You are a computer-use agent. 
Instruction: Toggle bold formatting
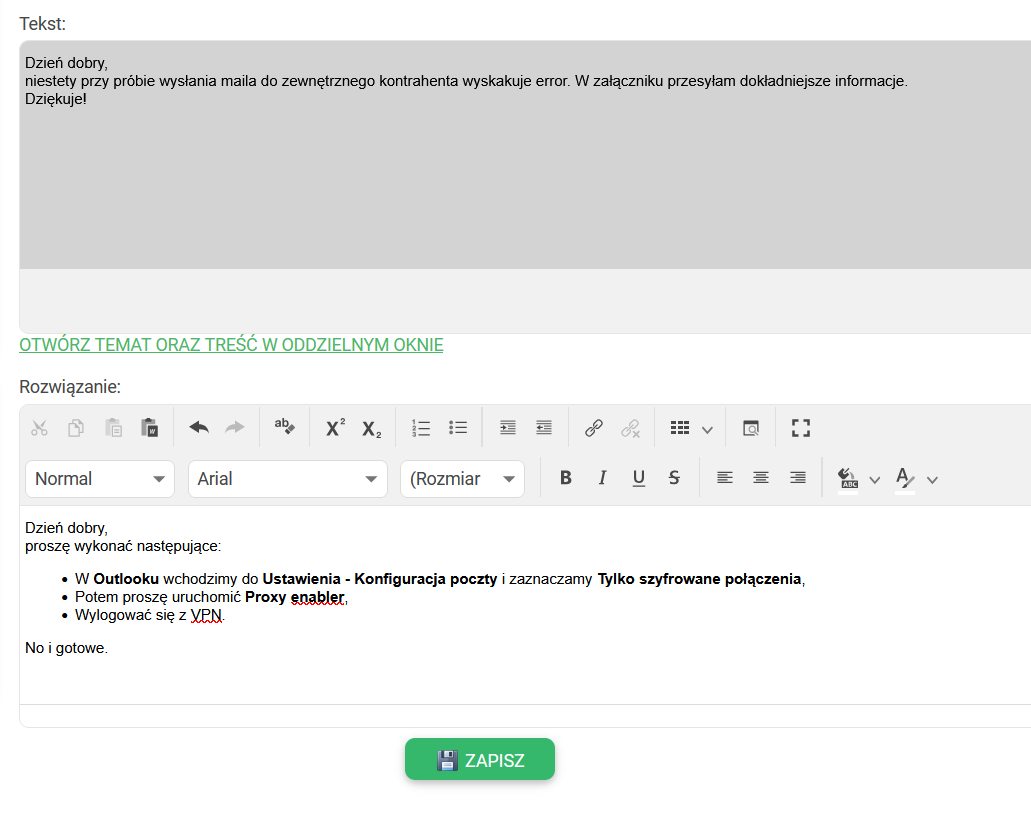tap(566, 478)
